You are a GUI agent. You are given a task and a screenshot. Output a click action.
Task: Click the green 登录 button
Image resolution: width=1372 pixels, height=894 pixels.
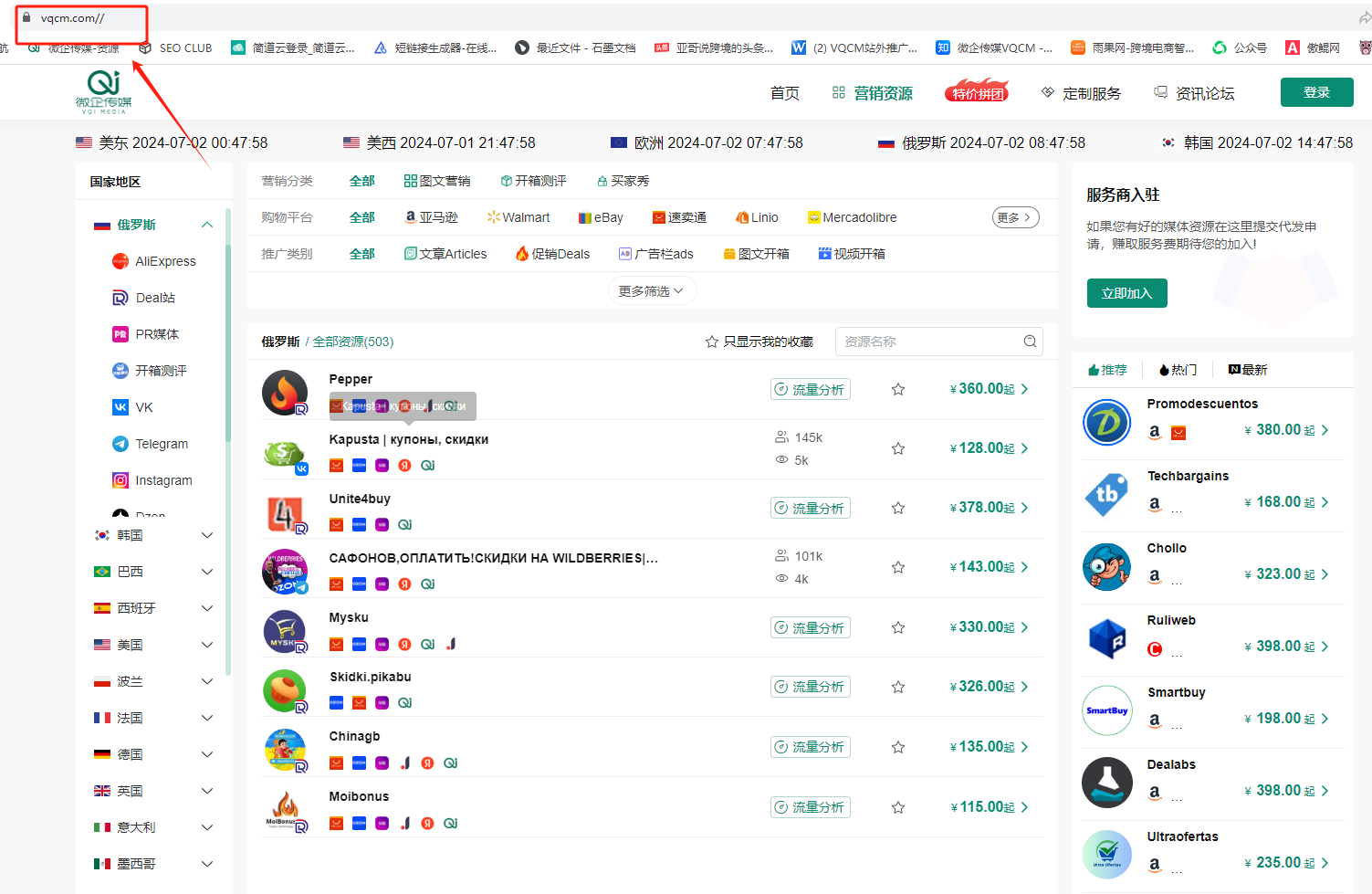1316,92
